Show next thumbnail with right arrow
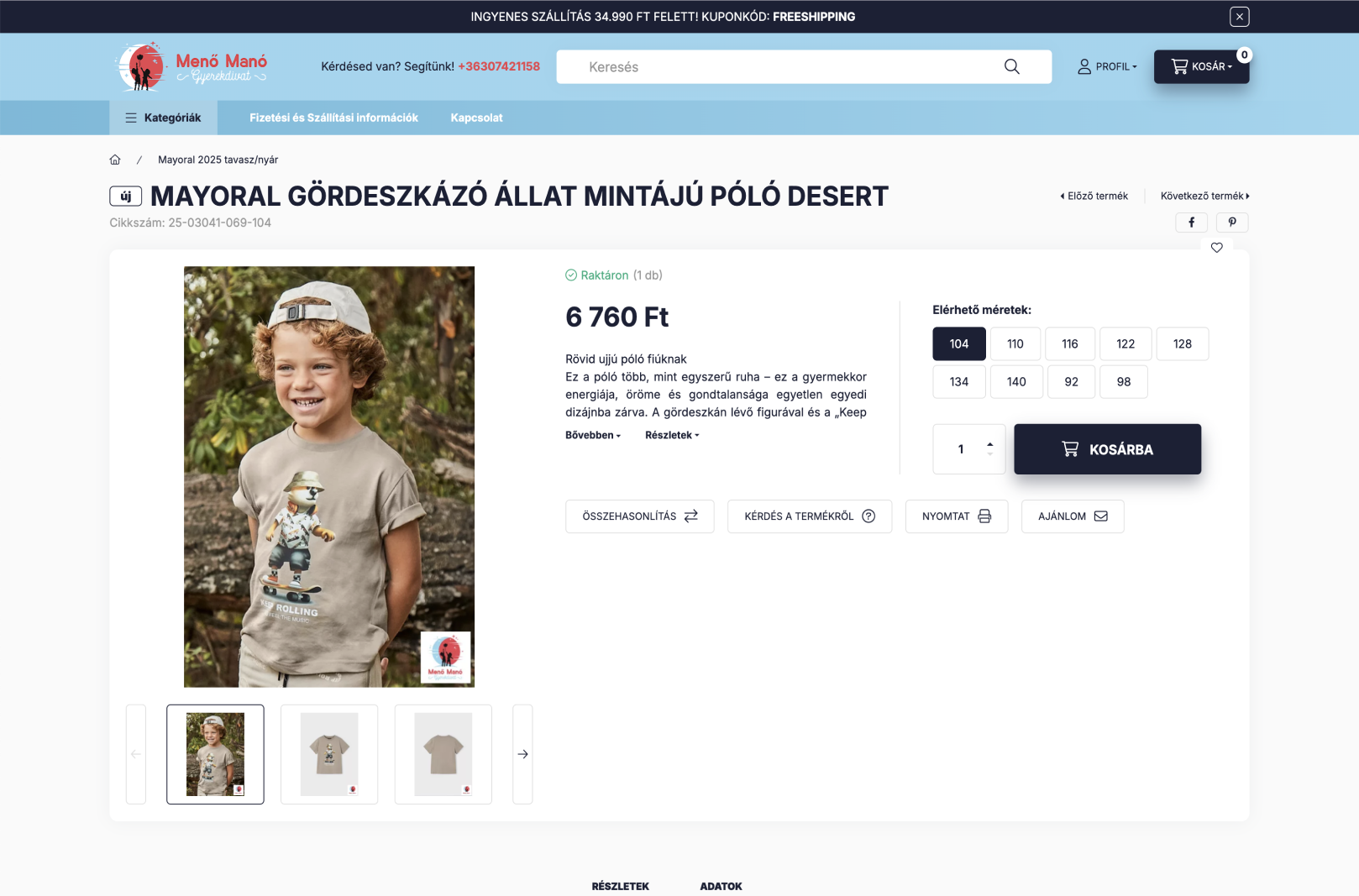 (x=522, y=754)
